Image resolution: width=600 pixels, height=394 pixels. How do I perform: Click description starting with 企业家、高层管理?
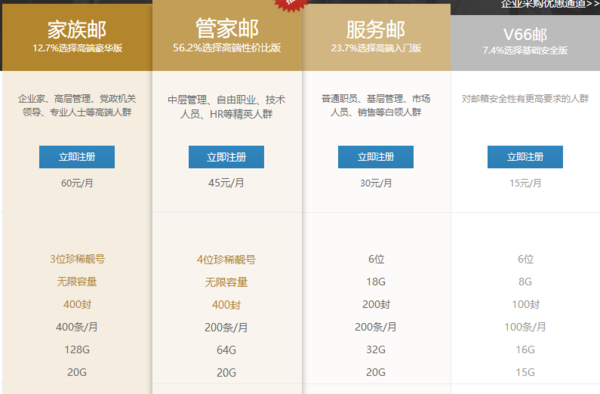pyautogui.click(x=77, y=106)
